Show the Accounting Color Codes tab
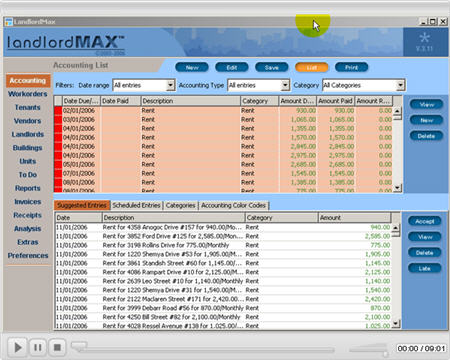Image resolution: width=450 pixels, height=360 pixels. pyautogui.click(x=233, y=205)
